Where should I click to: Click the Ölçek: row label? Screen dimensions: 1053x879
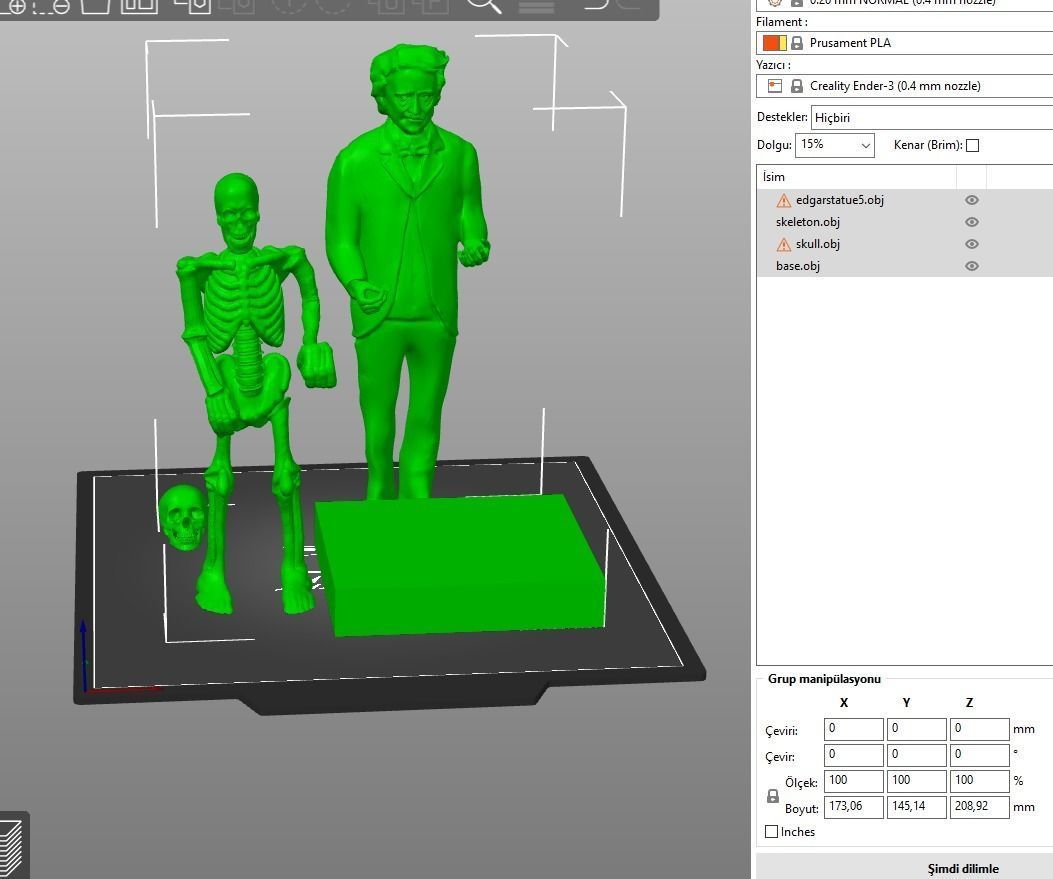coord(801,782)
